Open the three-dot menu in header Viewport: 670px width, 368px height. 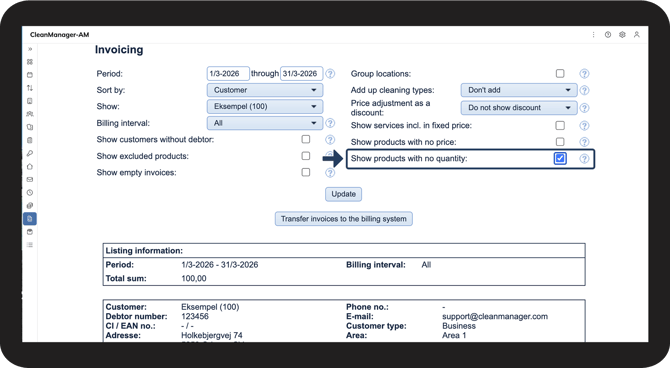[x=593, y=35]
